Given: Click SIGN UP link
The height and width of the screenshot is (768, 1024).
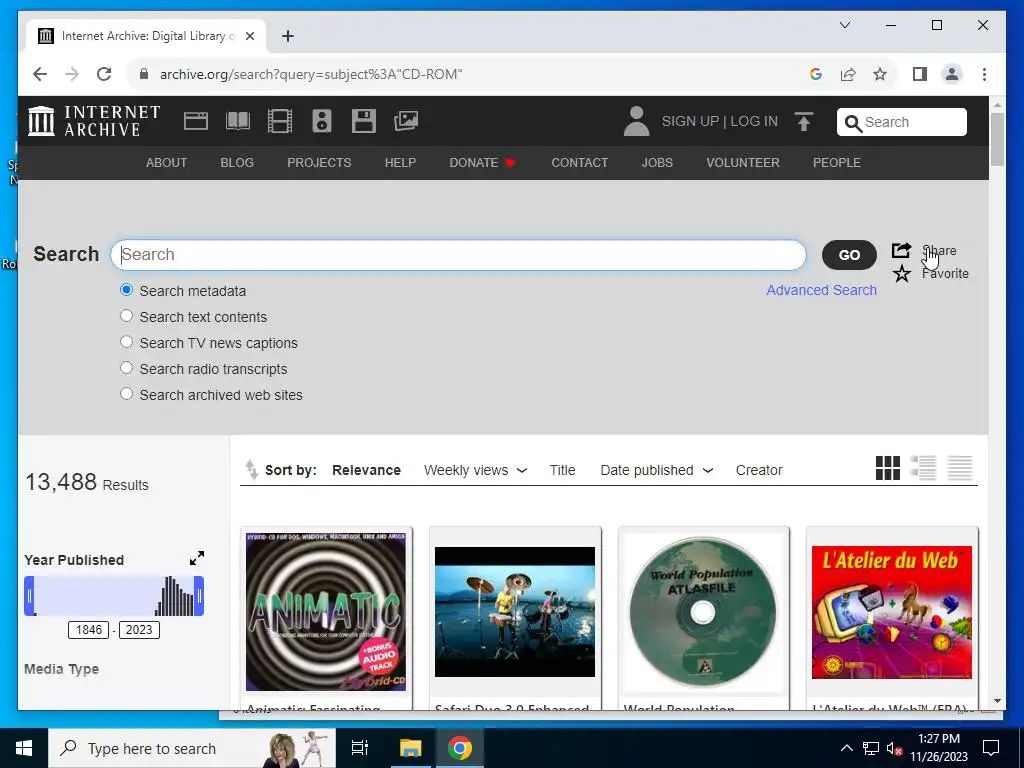Looking at the screenshot, I should coord(690,121).
